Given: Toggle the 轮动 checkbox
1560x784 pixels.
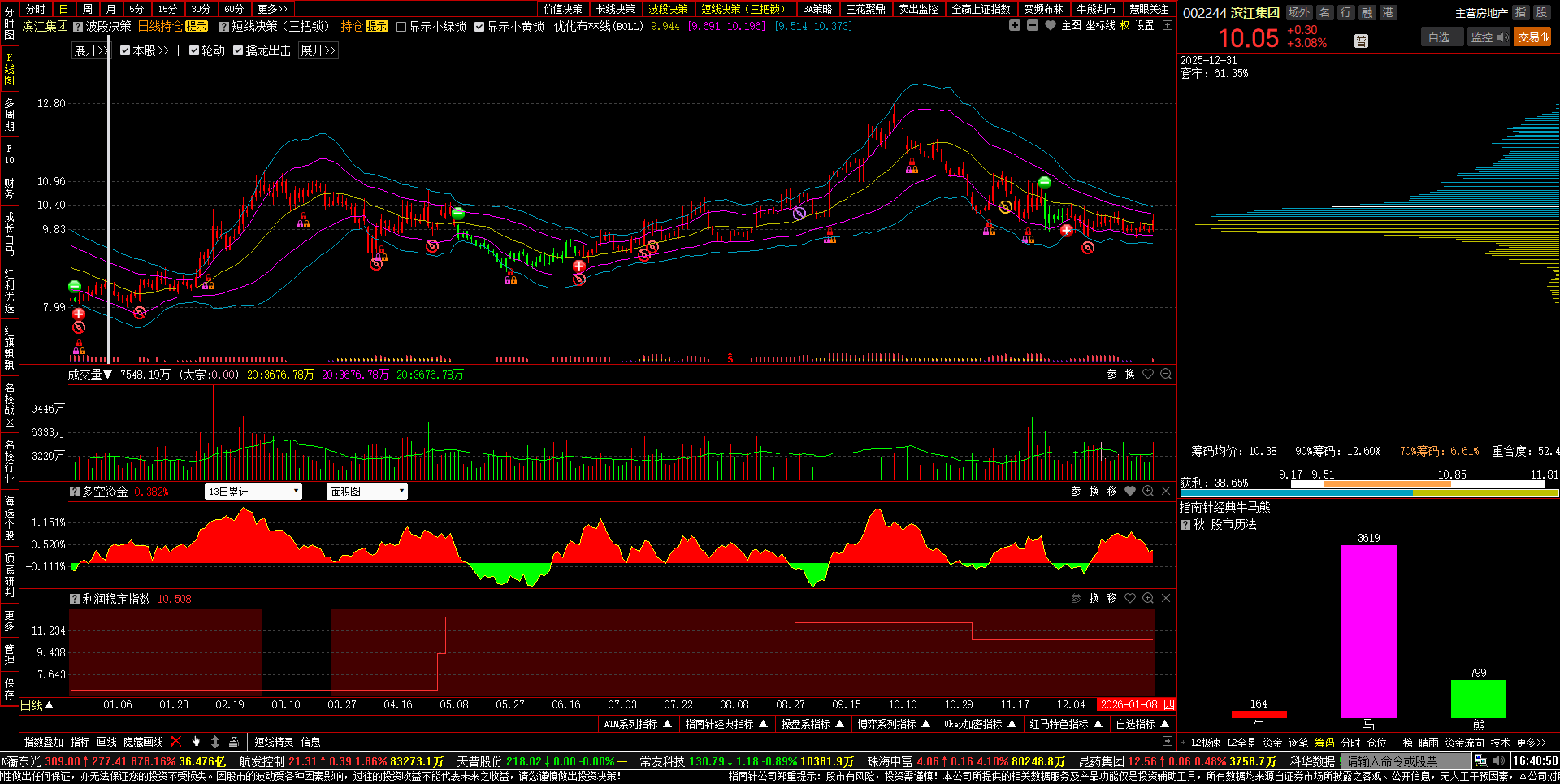Looking at the screenshot, I should [194, 50].
